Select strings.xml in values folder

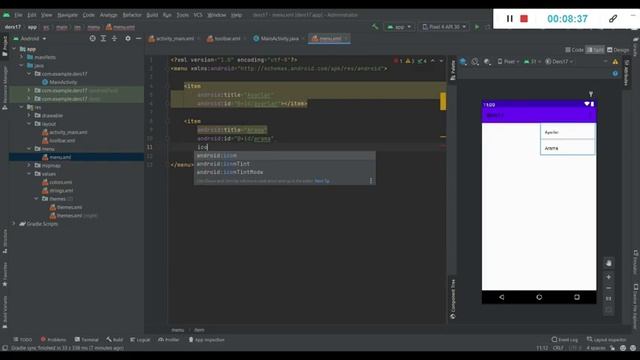61,191
